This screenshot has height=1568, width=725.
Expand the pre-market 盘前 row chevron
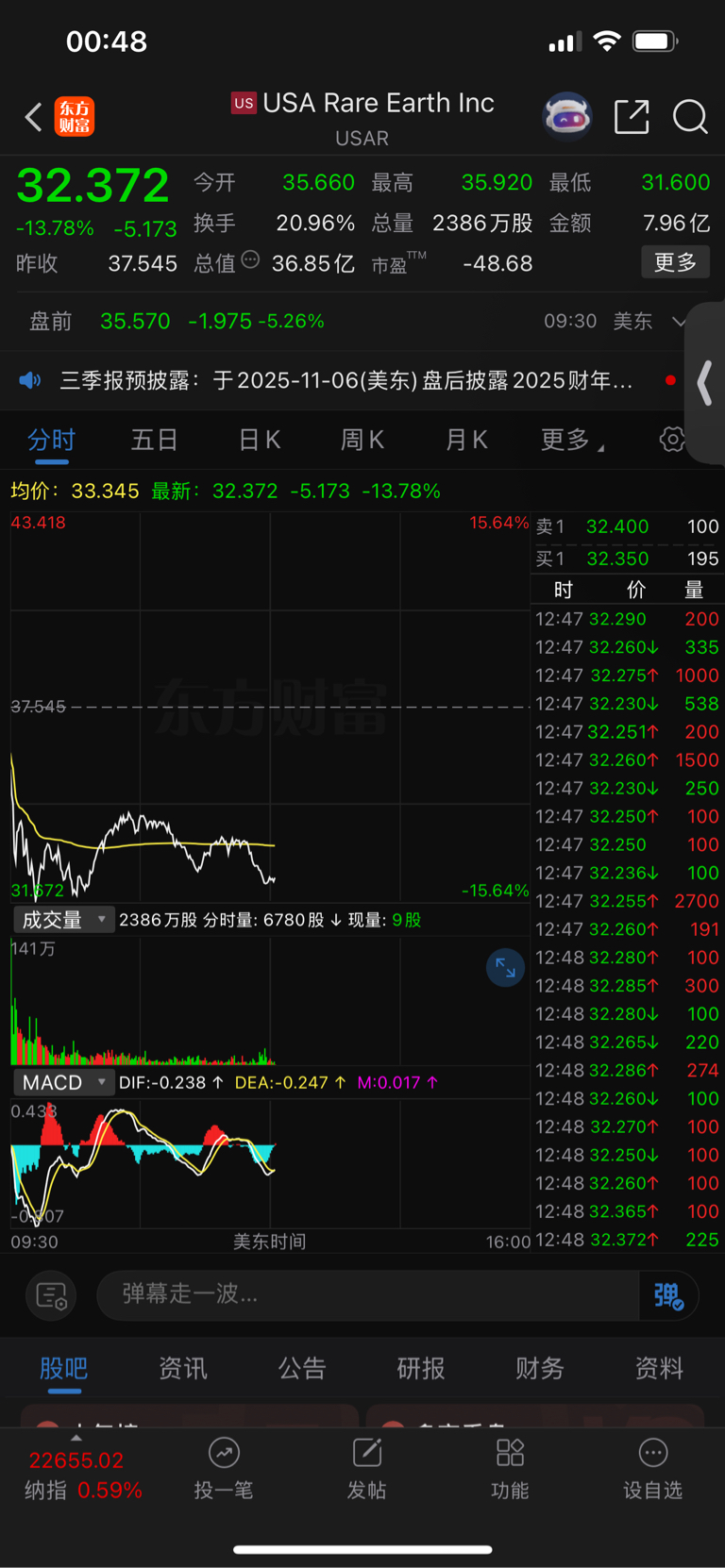tap(679, 321)
